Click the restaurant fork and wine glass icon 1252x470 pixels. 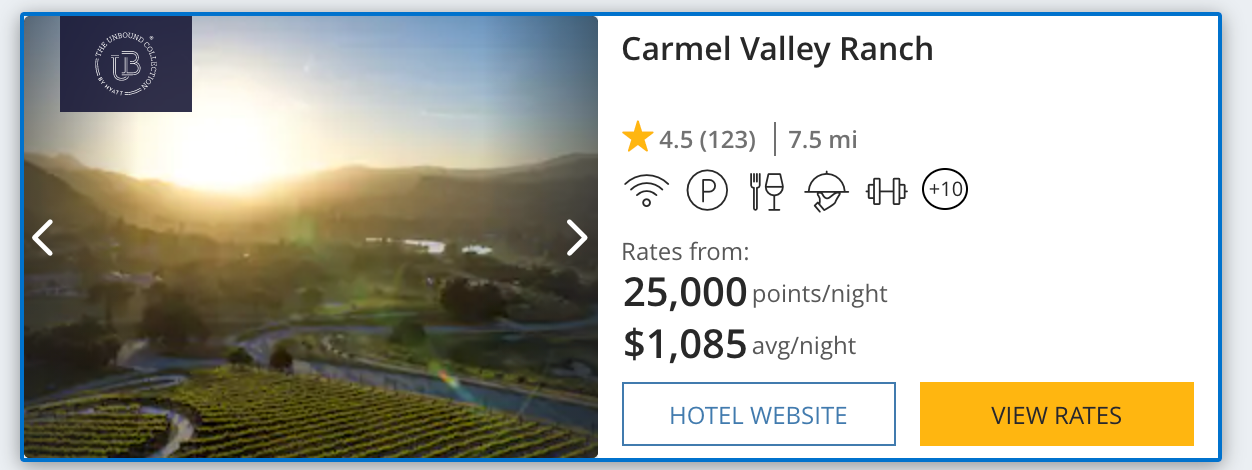[767, 190]
